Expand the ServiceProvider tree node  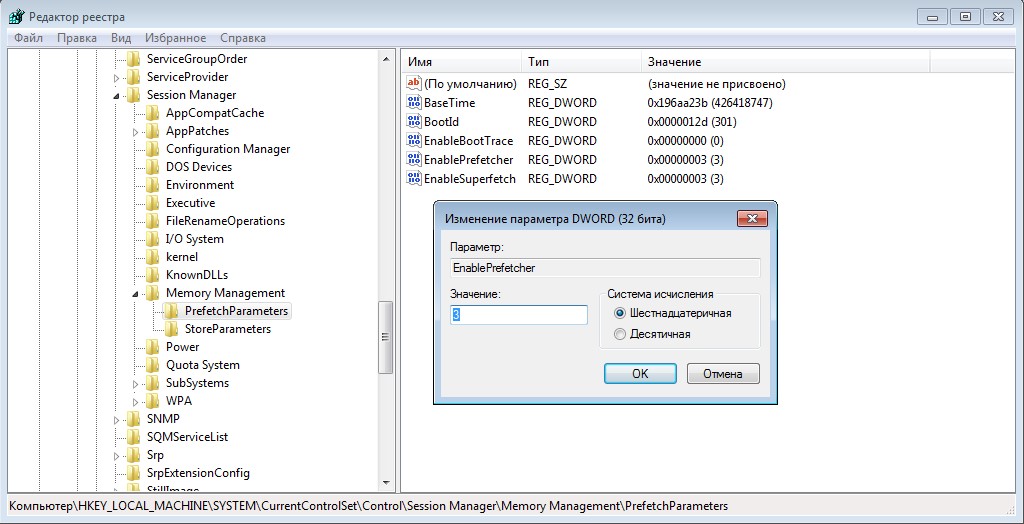click(116, 78)
